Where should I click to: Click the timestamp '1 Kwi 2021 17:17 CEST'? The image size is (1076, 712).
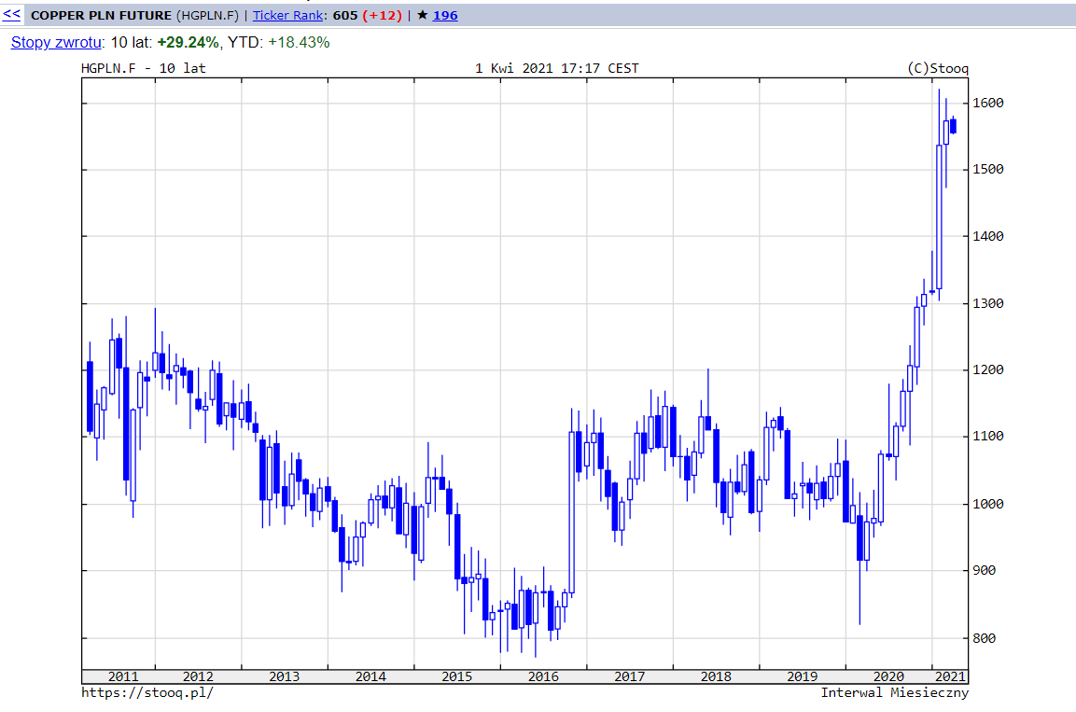(x=557, y=68)
